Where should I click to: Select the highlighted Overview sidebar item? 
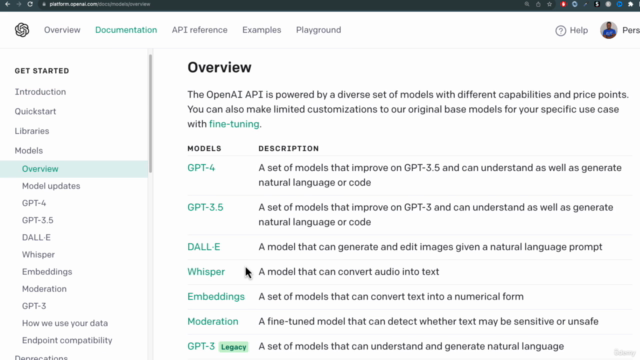pos(74,169)
